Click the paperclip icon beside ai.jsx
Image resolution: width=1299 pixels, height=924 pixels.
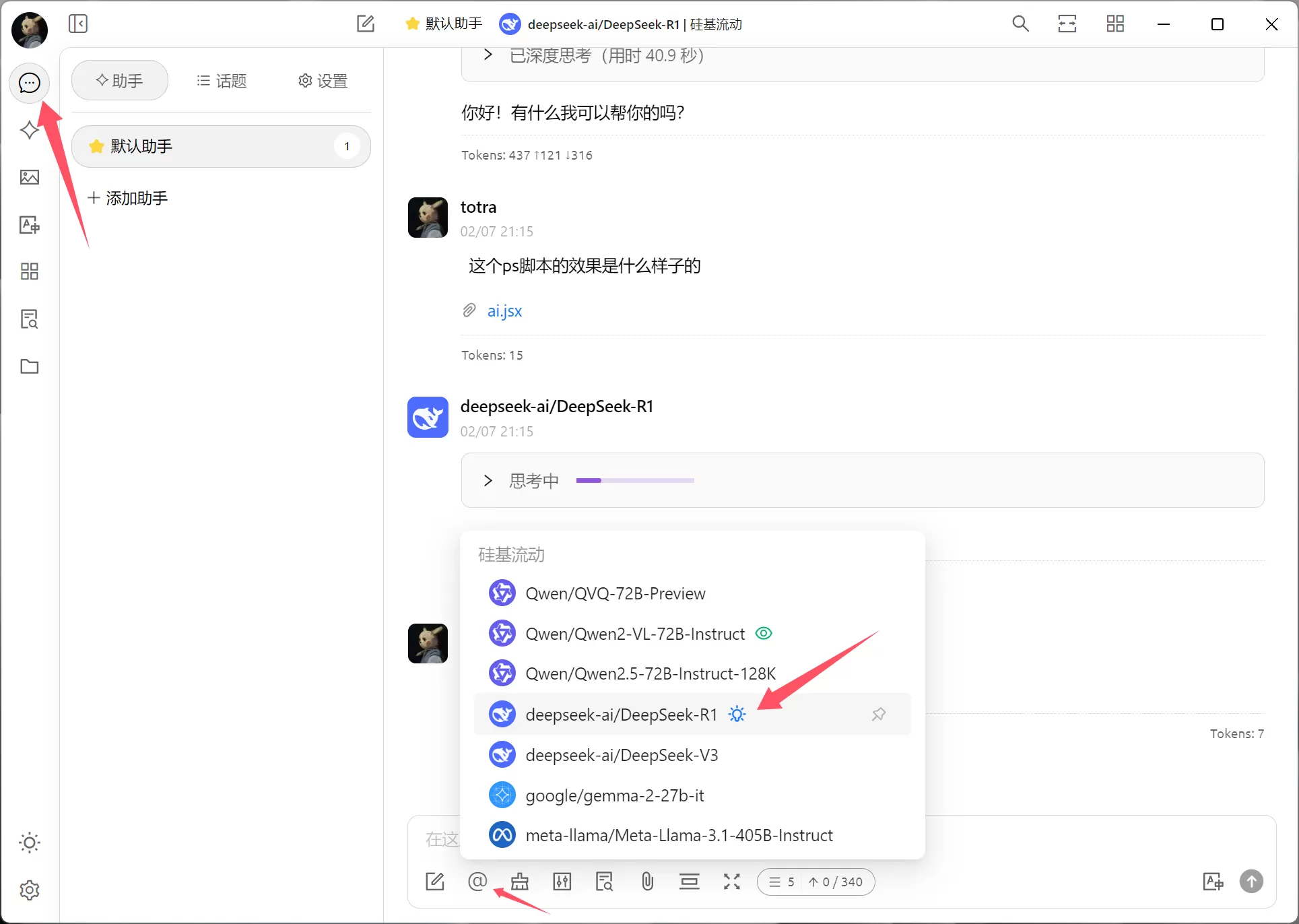(x=469, y=310)
